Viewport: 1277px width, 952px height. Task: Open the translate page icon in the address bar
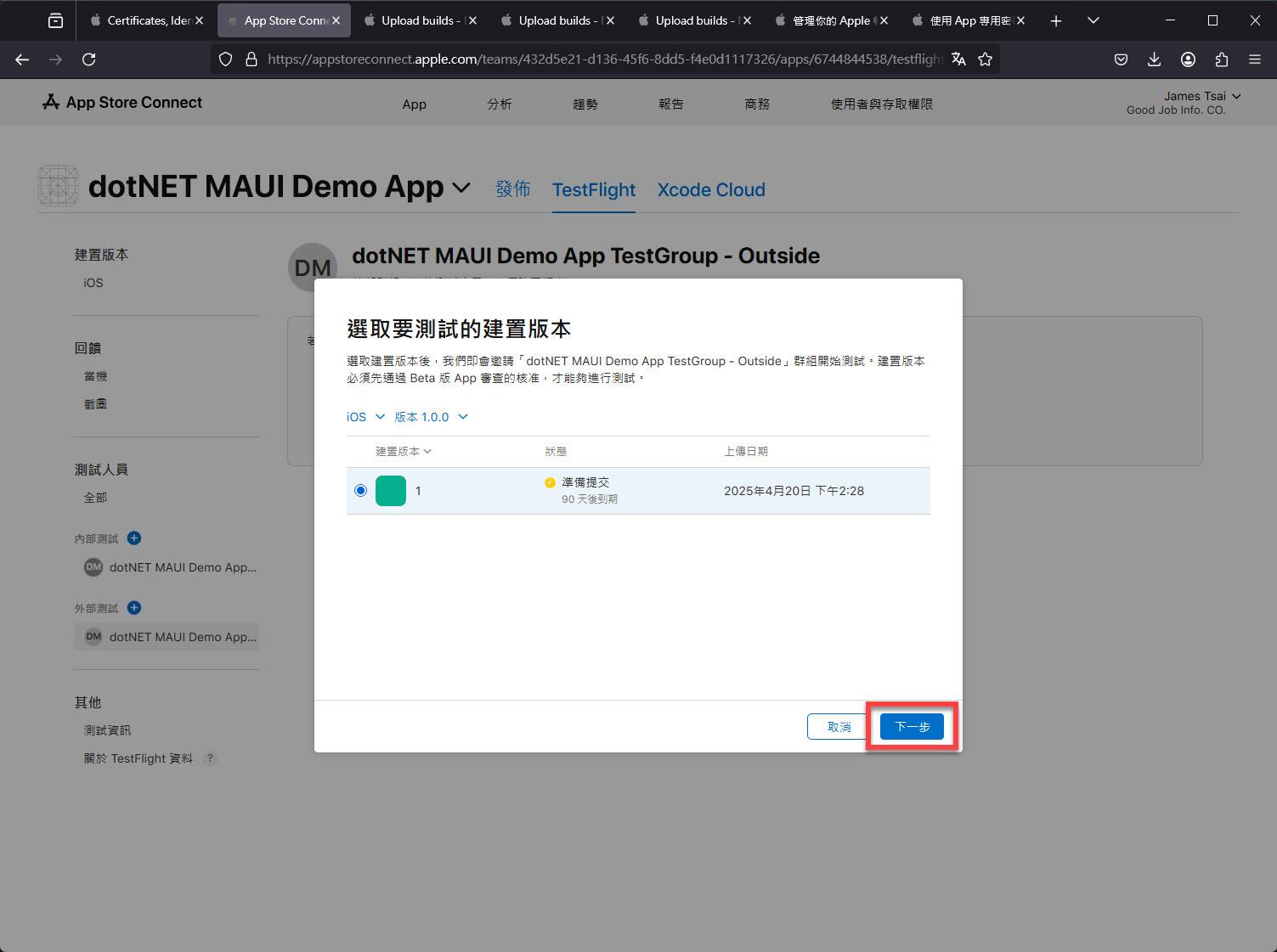coord(958,59)
